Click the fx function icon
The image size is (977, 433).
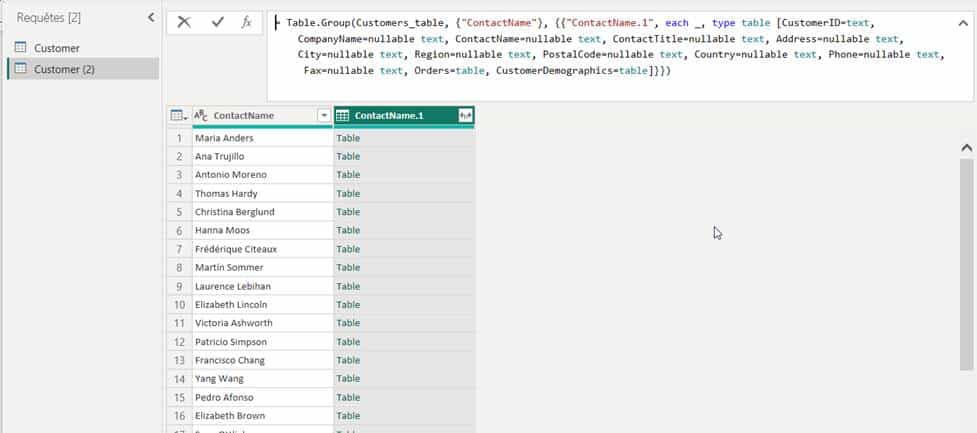(246, 22)
